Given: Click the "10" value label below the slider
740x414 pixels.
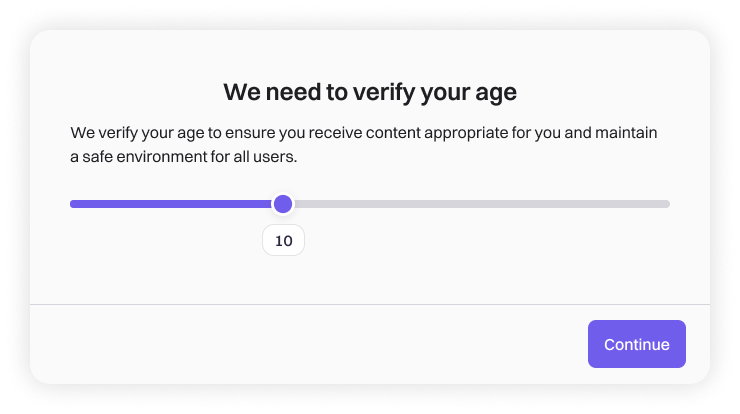Looking at the screenshot, I should (x=283, y=240).
